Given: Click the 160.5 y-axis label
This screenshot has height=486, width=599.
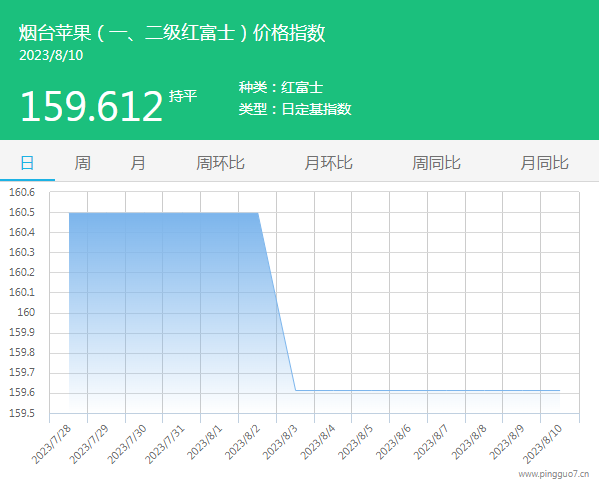Looking at the screenshot, I should (22, 212).
